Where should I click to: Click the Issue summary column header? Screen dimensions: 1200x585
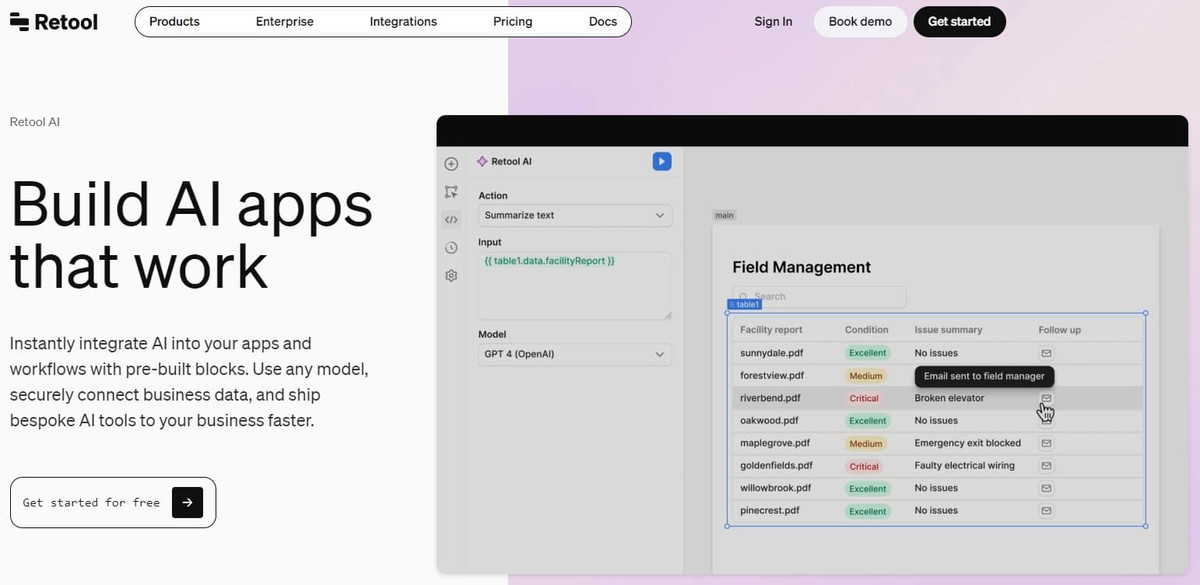(x=948, y=330)
